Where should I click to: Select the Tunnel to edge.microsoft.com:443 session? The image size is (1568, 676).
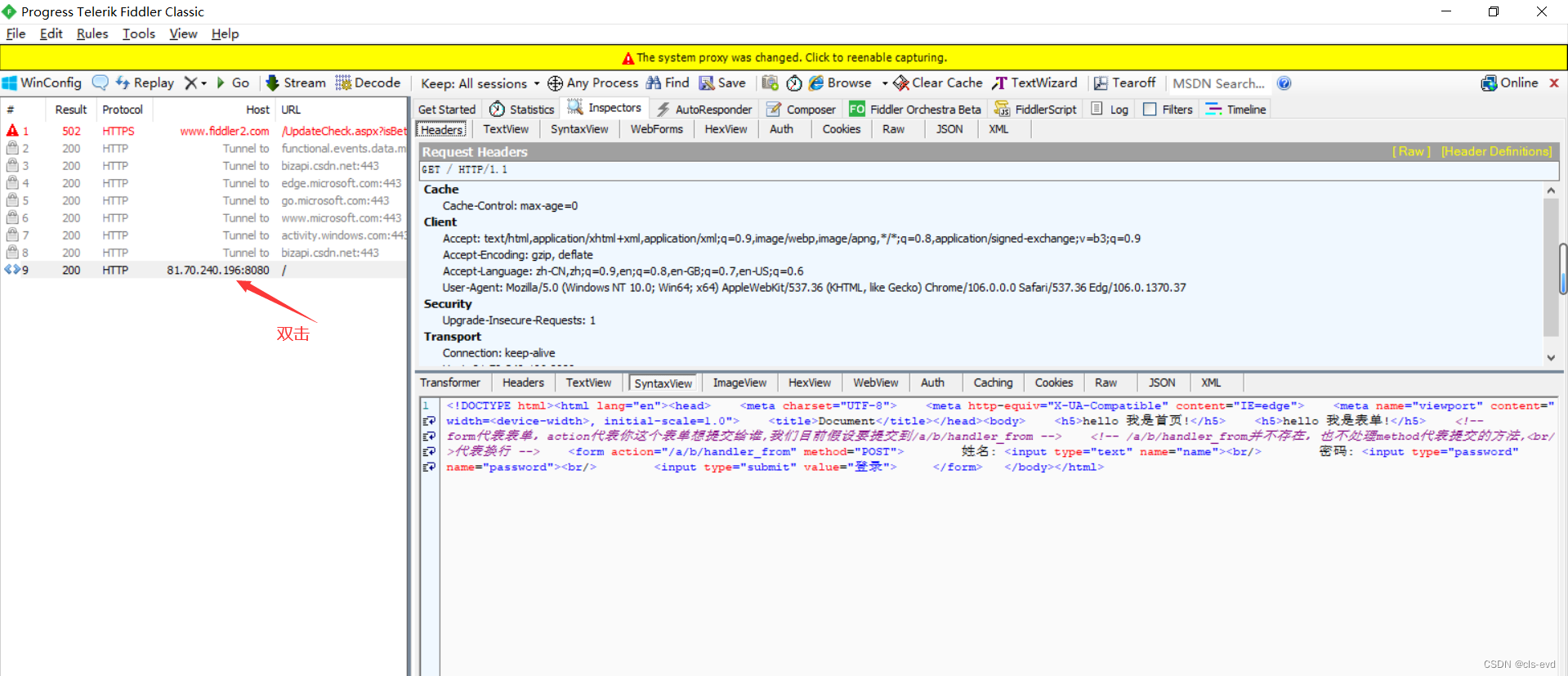pos(204,183)
